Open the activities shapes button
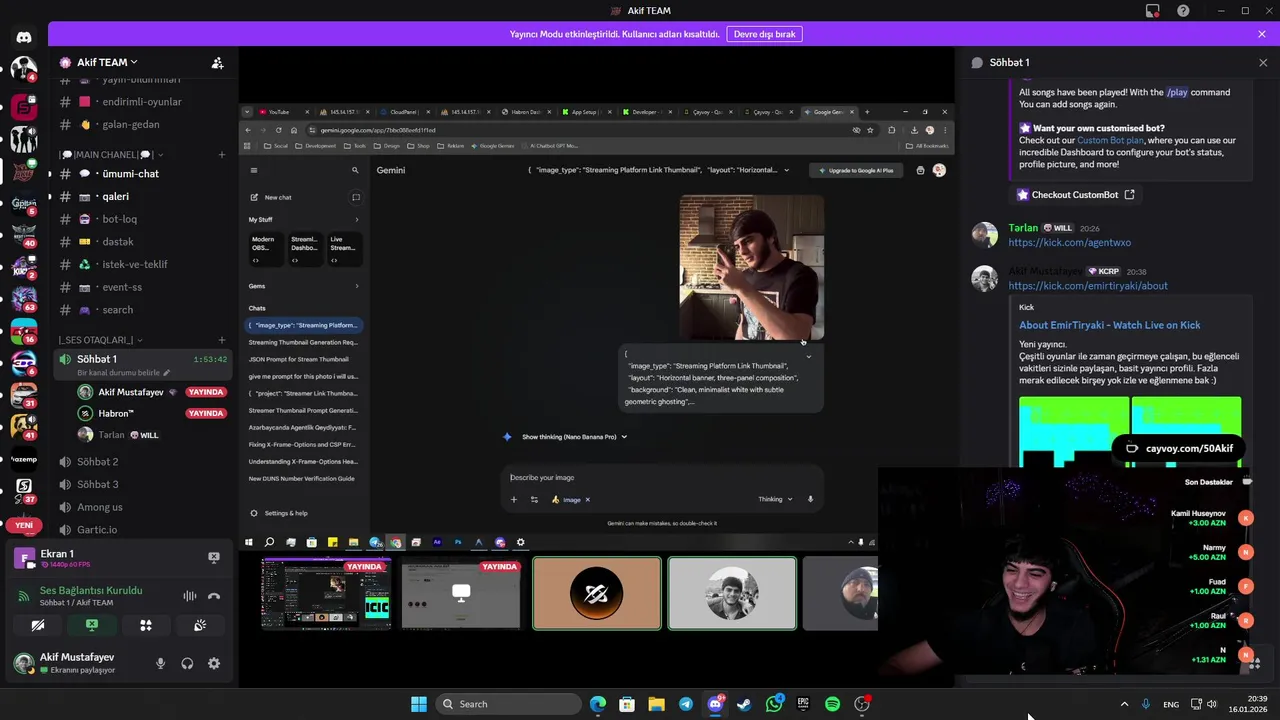 146,625
